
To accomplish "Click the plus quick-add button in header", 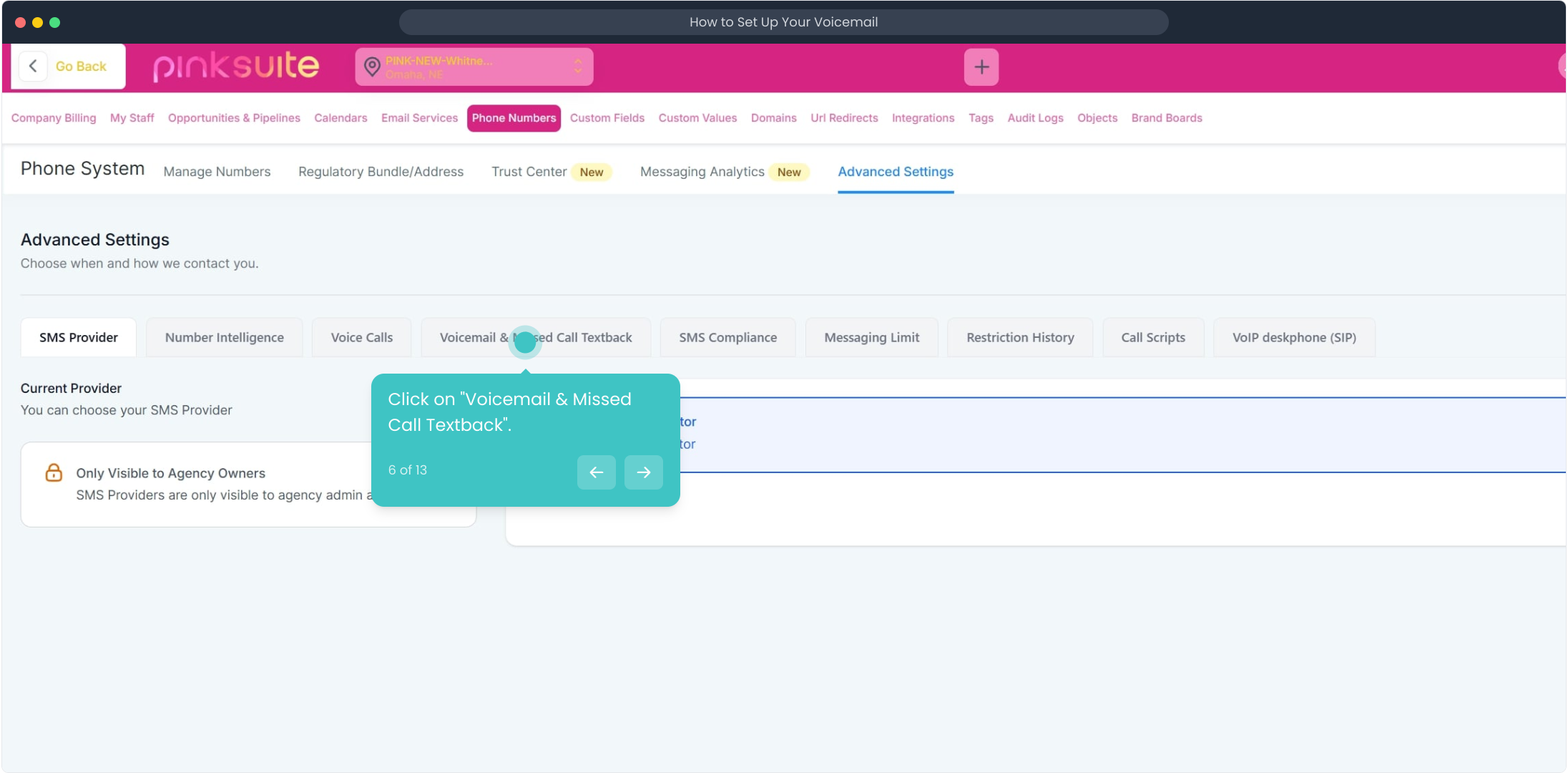I will point(981,67).
